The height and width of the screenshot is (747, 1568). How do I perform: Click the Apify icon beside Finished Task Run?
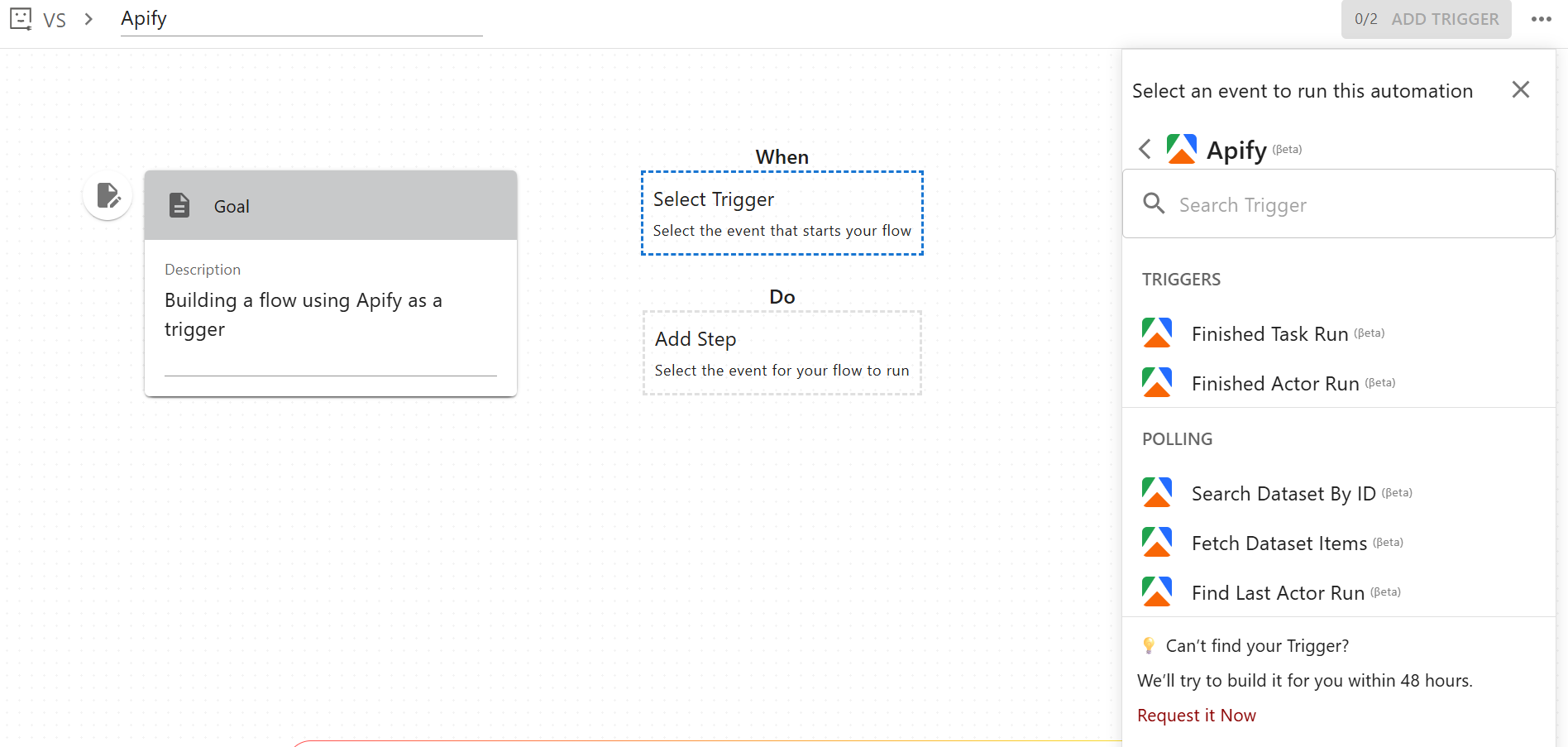coord(1156,333)
